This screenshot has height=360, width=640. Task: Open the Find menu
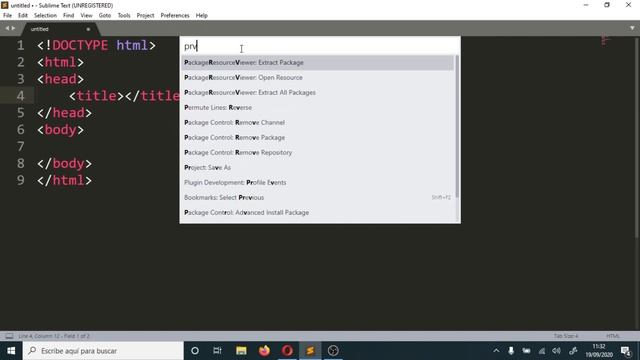click(x=69, y=16)
